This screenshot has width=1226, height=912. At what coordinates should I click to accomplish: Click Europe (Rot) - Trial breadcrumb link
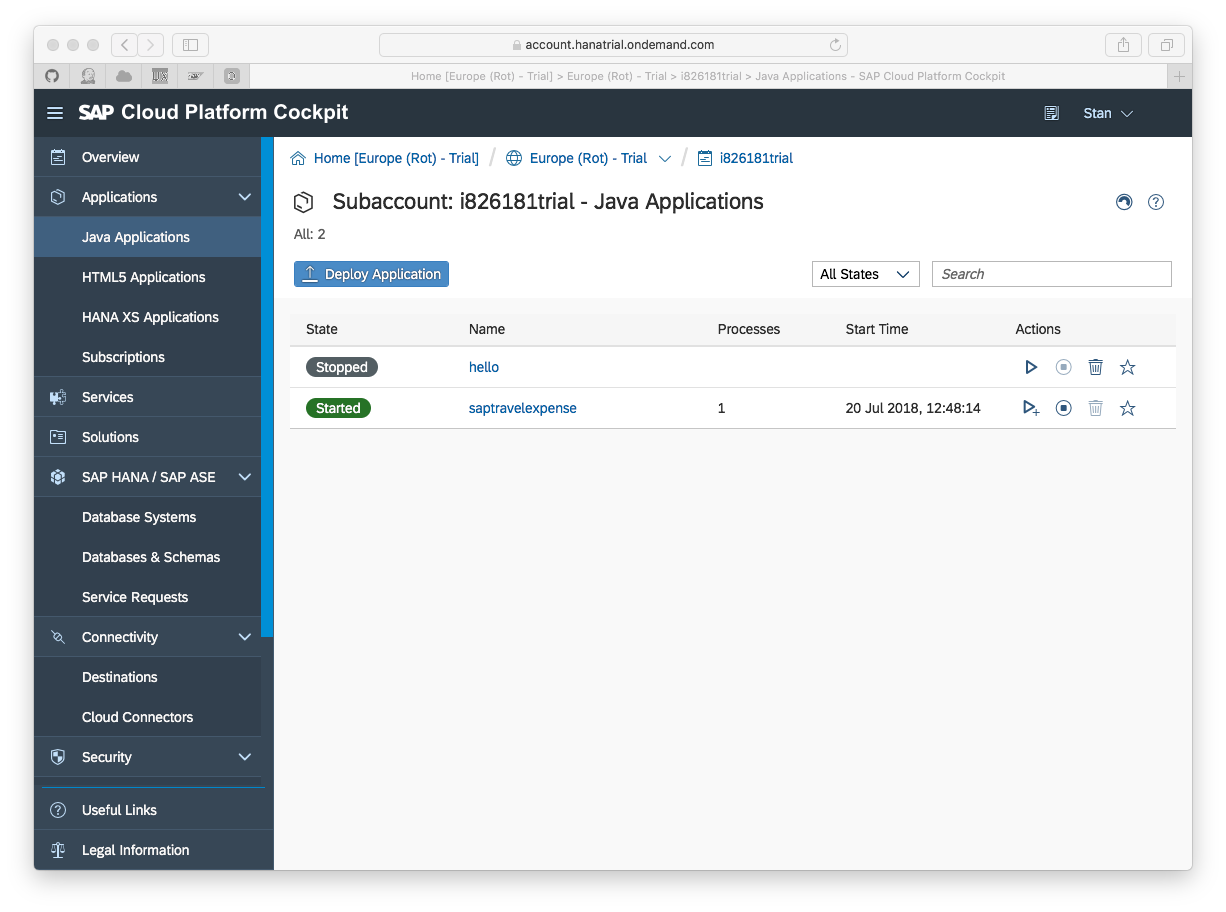(x=588, y=158)
